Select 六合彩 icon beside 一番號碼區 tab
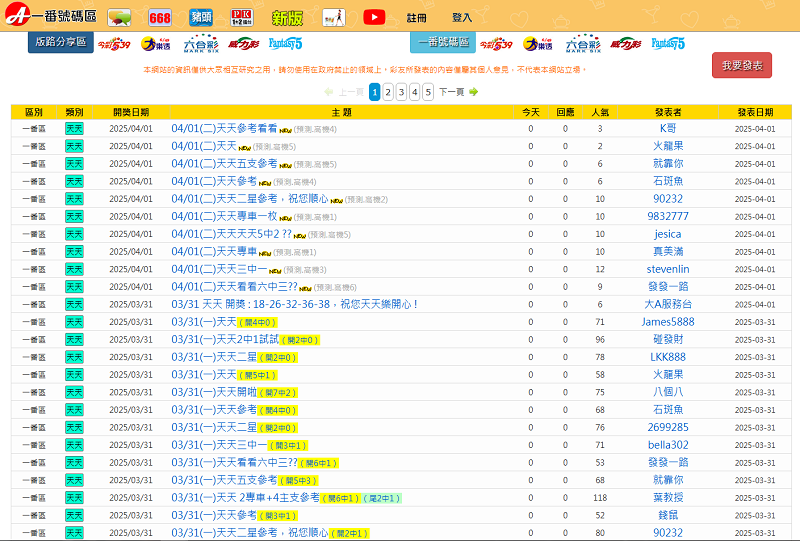Viewport: 800px width, 541px height. tap(583, 43)
